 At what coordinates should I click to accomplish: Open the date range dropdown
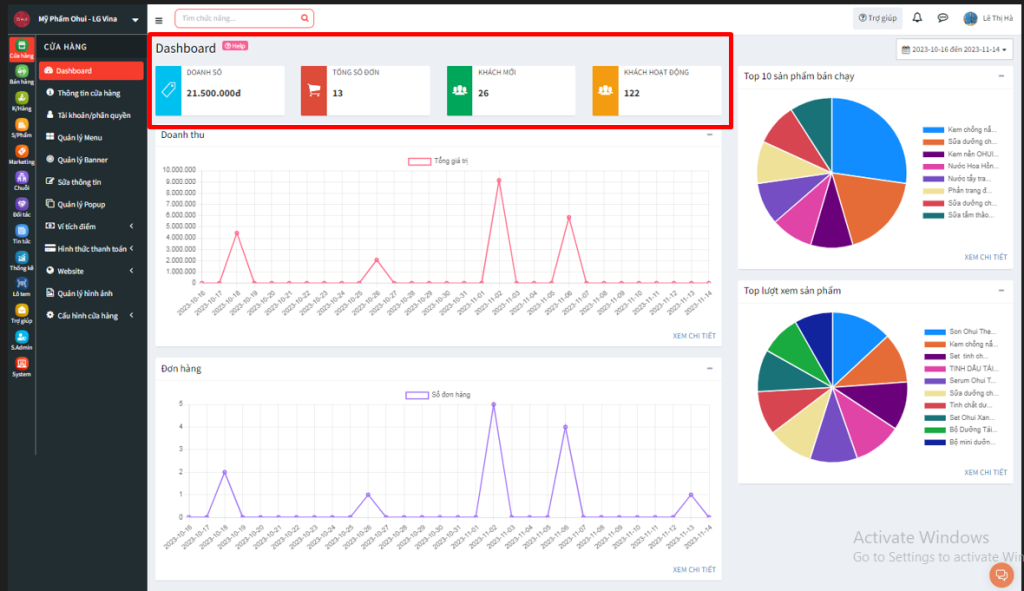[x=955, y=49]
